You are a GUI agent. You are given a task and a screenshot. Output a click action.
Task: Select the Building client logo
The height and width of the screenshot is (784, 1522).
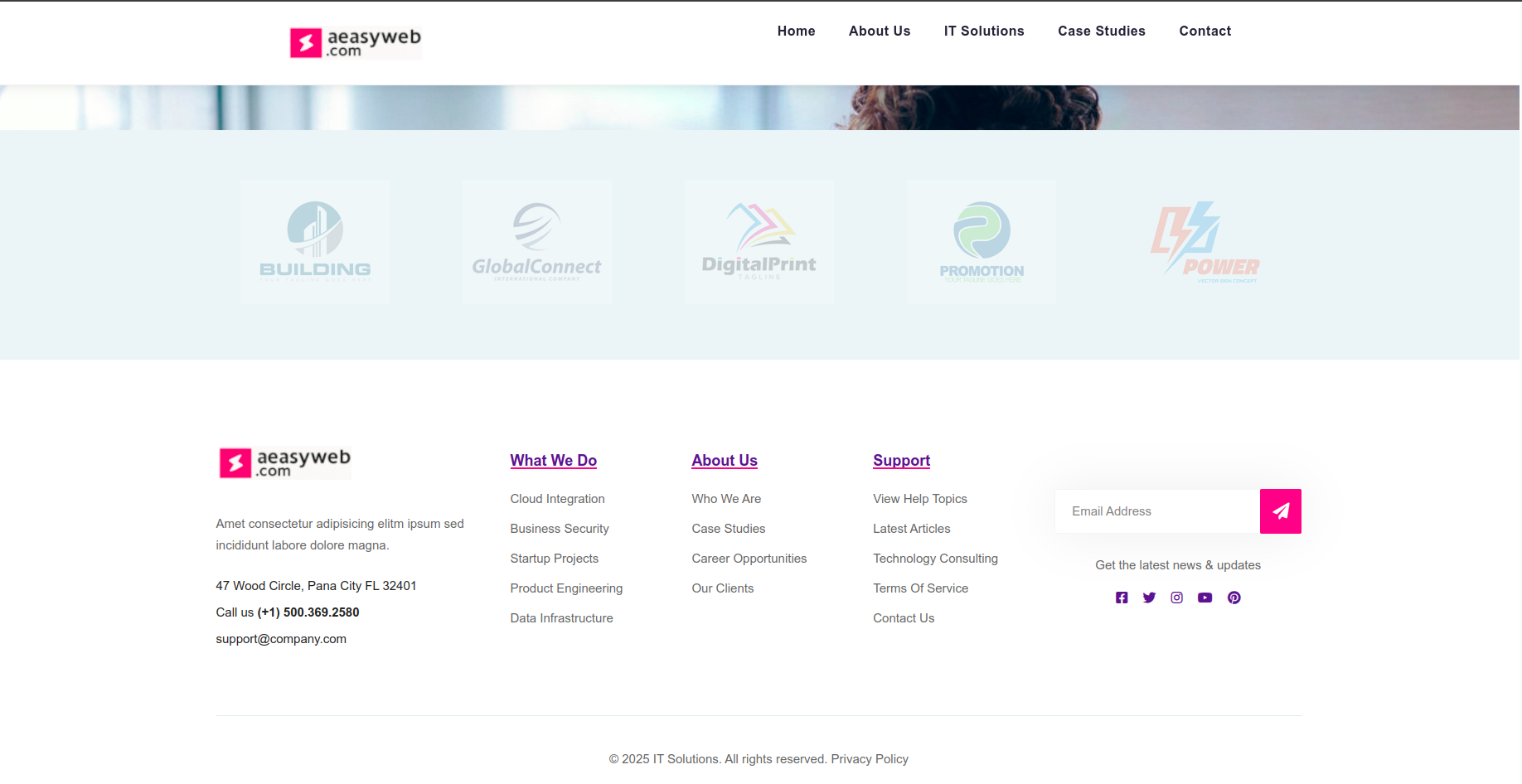tap(315, 242)
